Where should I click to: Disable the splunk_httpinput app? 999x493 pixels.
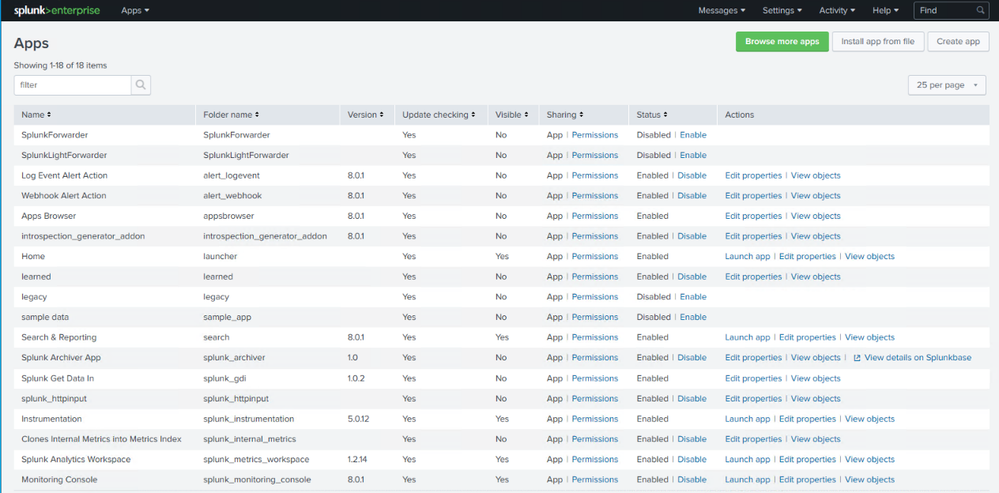[692, 399]
